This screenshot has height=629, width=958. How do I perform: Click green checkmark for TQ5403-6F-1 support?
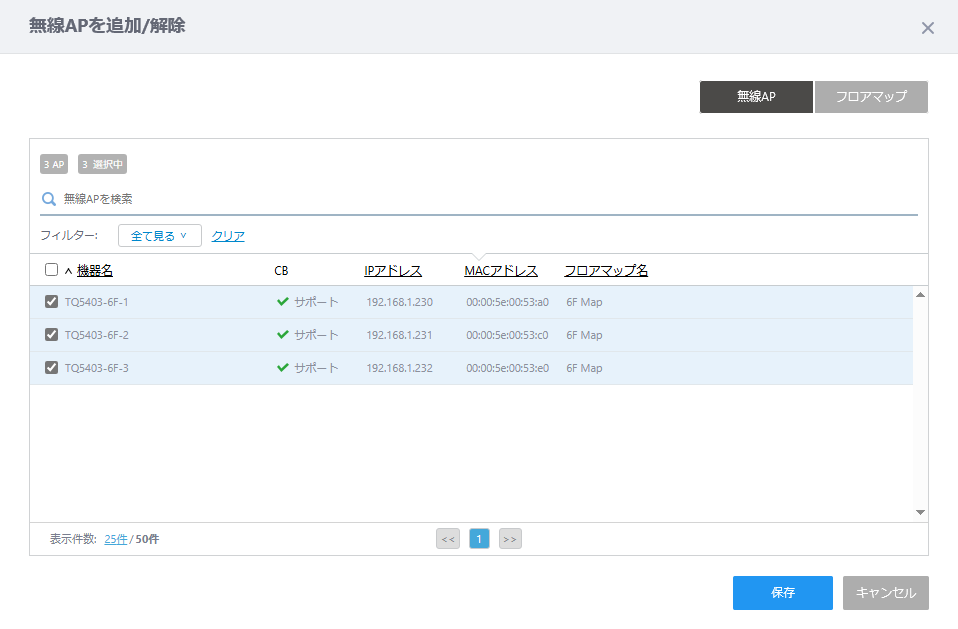[x=282, y=302]
